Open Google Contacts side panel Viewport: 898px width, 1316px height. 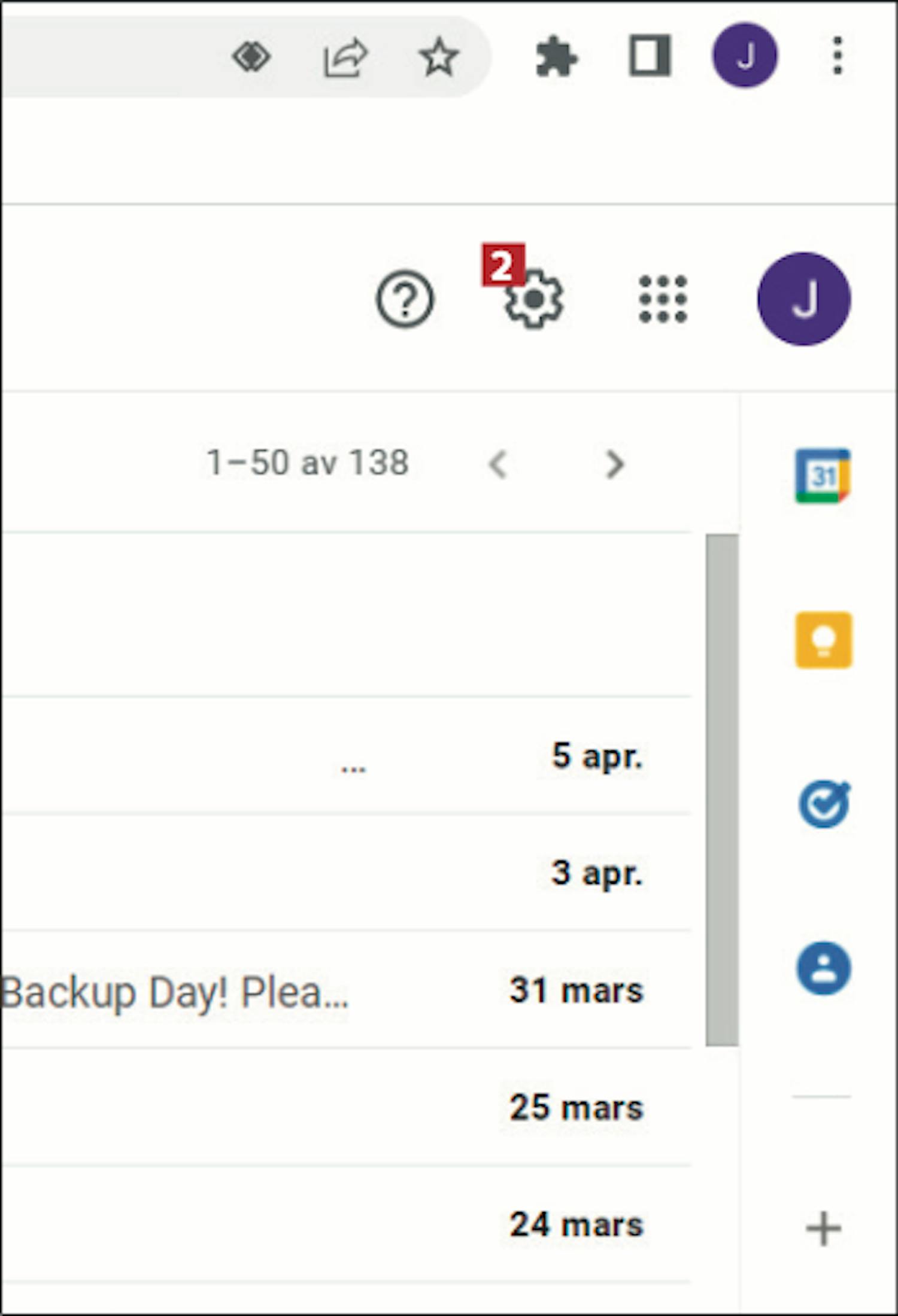pyautogui.click(x=823, y=968)
